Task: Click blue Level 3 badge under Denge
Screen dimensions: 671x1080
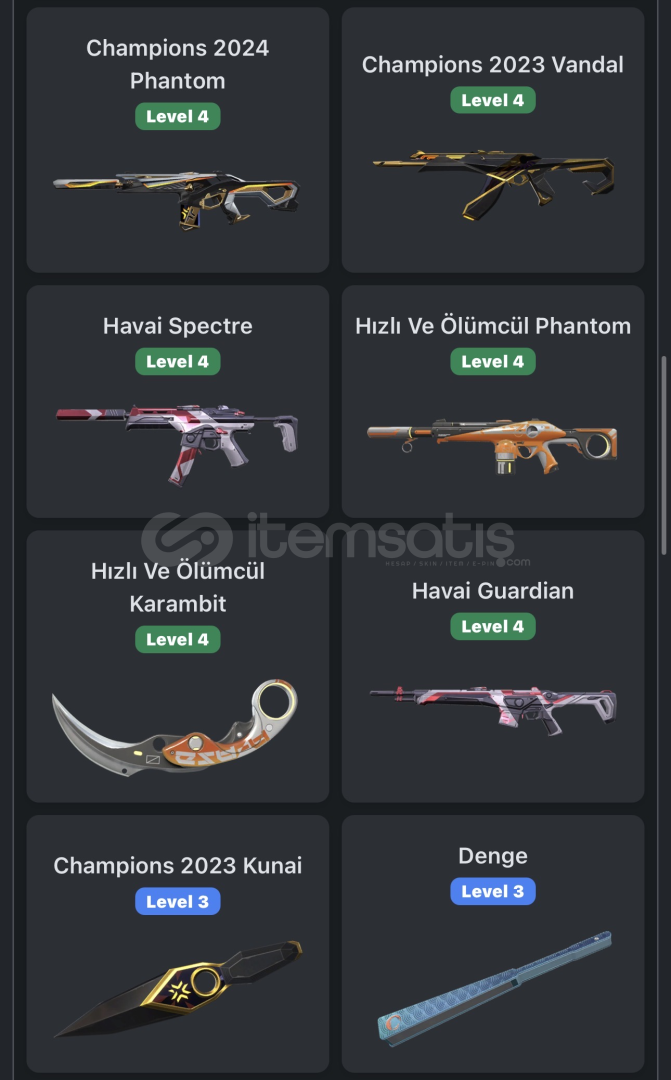Action: [x=493, y=891]
